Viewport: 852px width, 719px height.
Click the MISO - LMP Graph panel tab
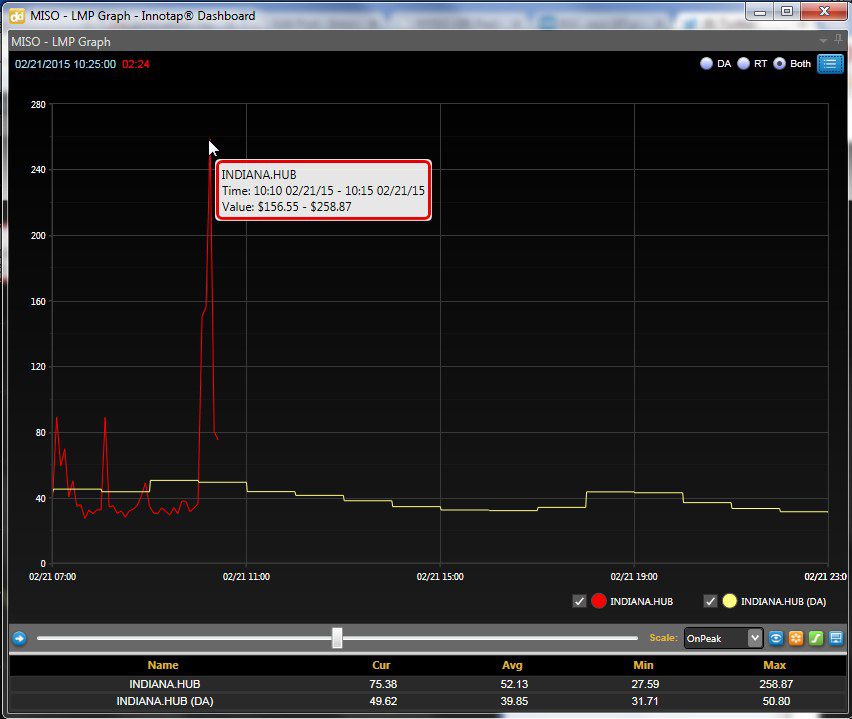61,42
